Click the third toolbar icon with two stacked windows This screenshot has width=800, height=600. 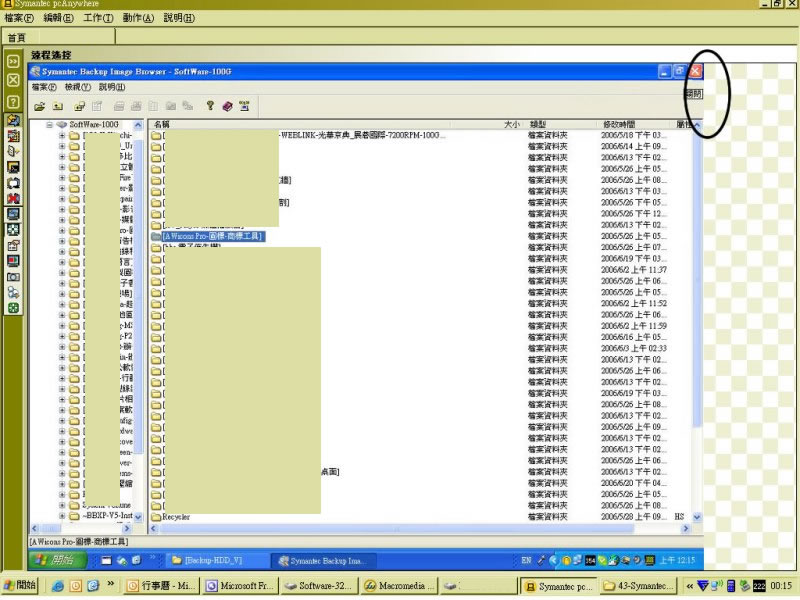(x=80, y=106)
